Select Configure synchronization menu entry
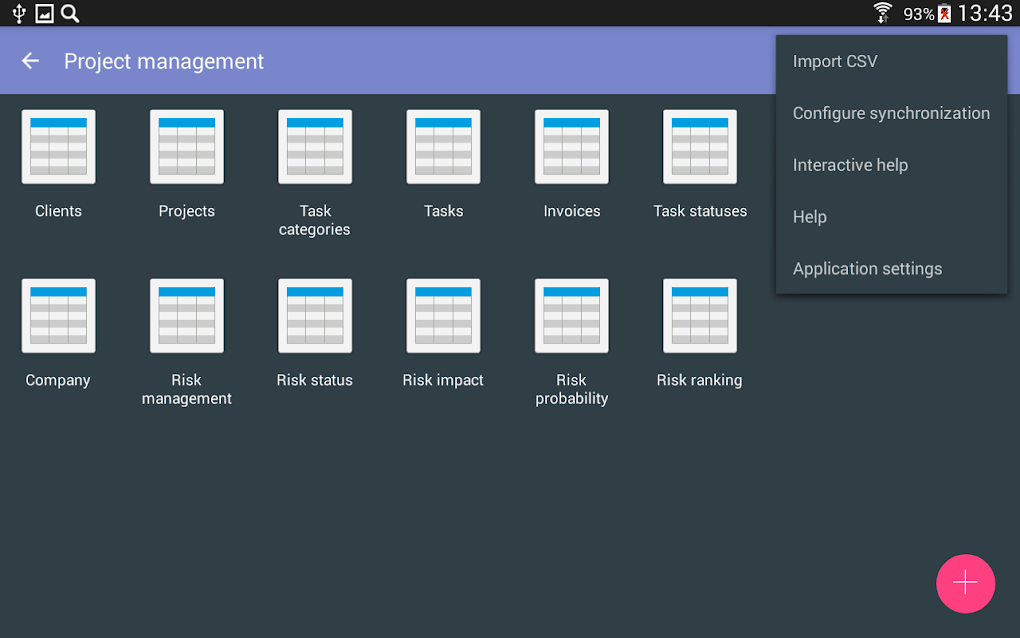The height and width of the screenshot is (638, 1020). pos(891,113)
